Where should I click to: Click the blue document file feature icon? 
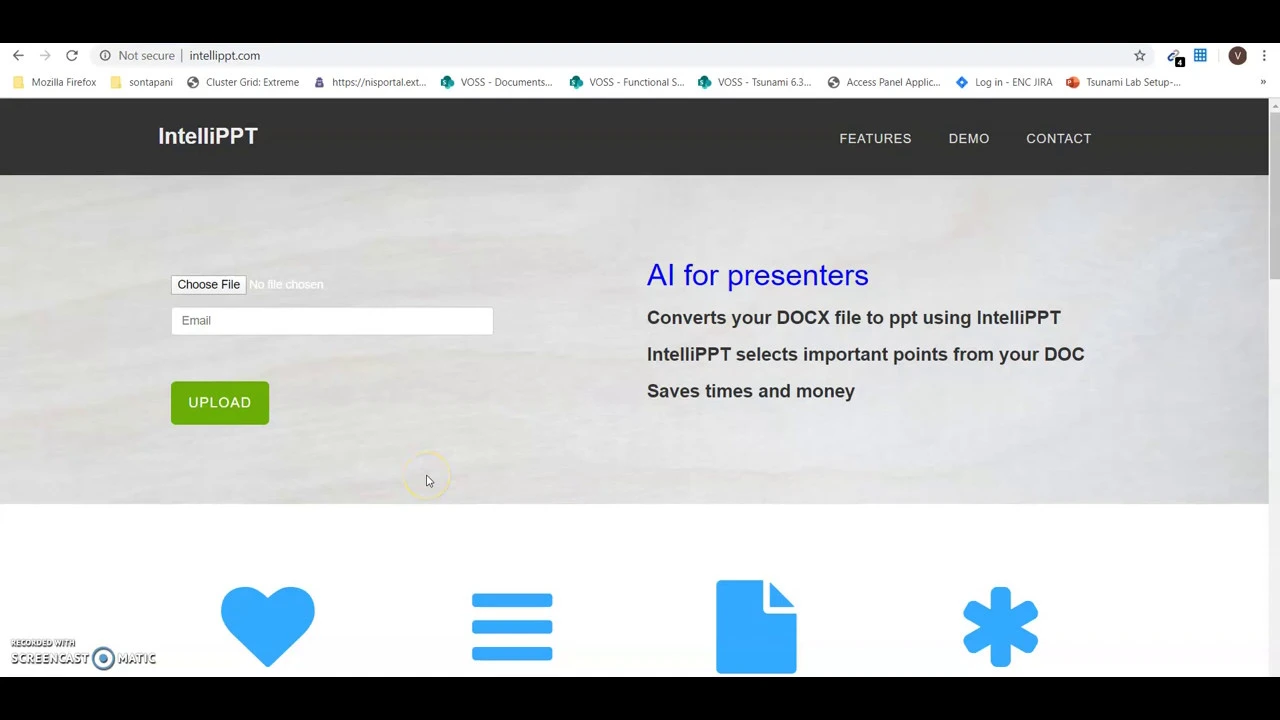[x=756, y=627]
